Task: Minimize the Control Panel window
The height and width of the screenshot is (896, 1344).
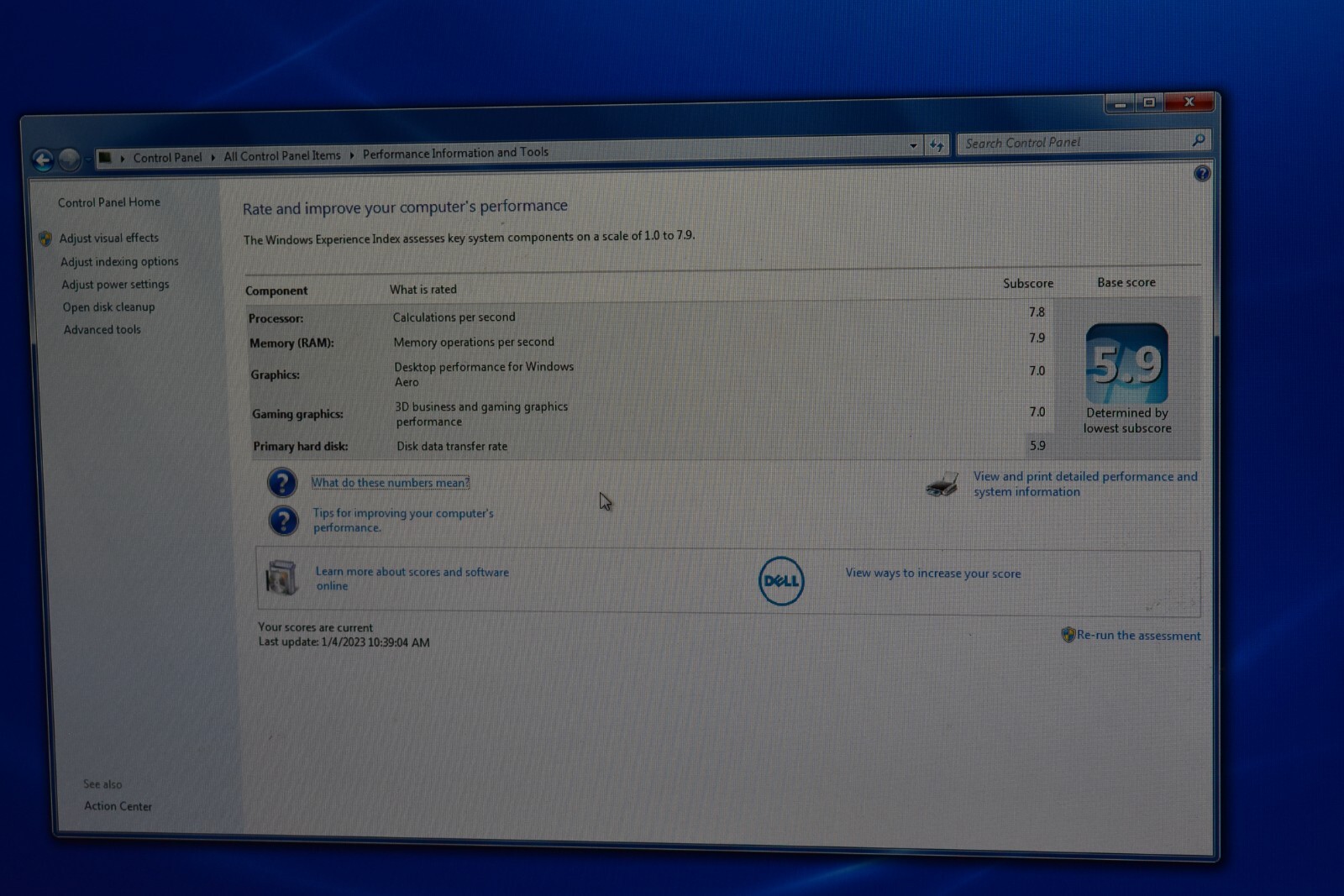Action: (1120, 104)
